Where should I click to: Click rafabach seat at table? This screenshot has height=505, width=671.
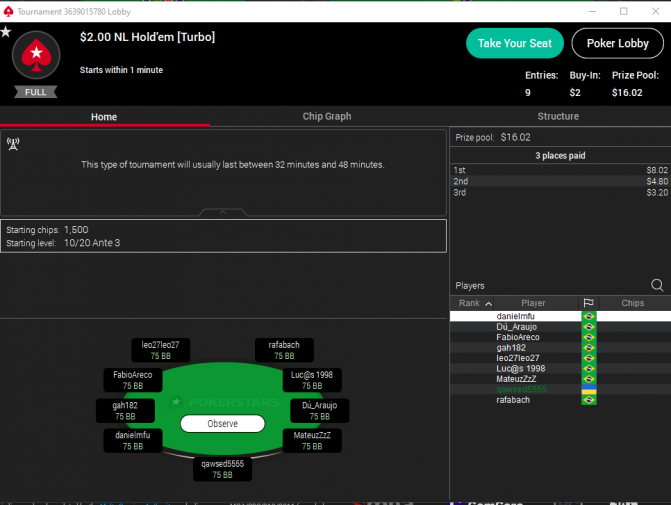(284, 350)
